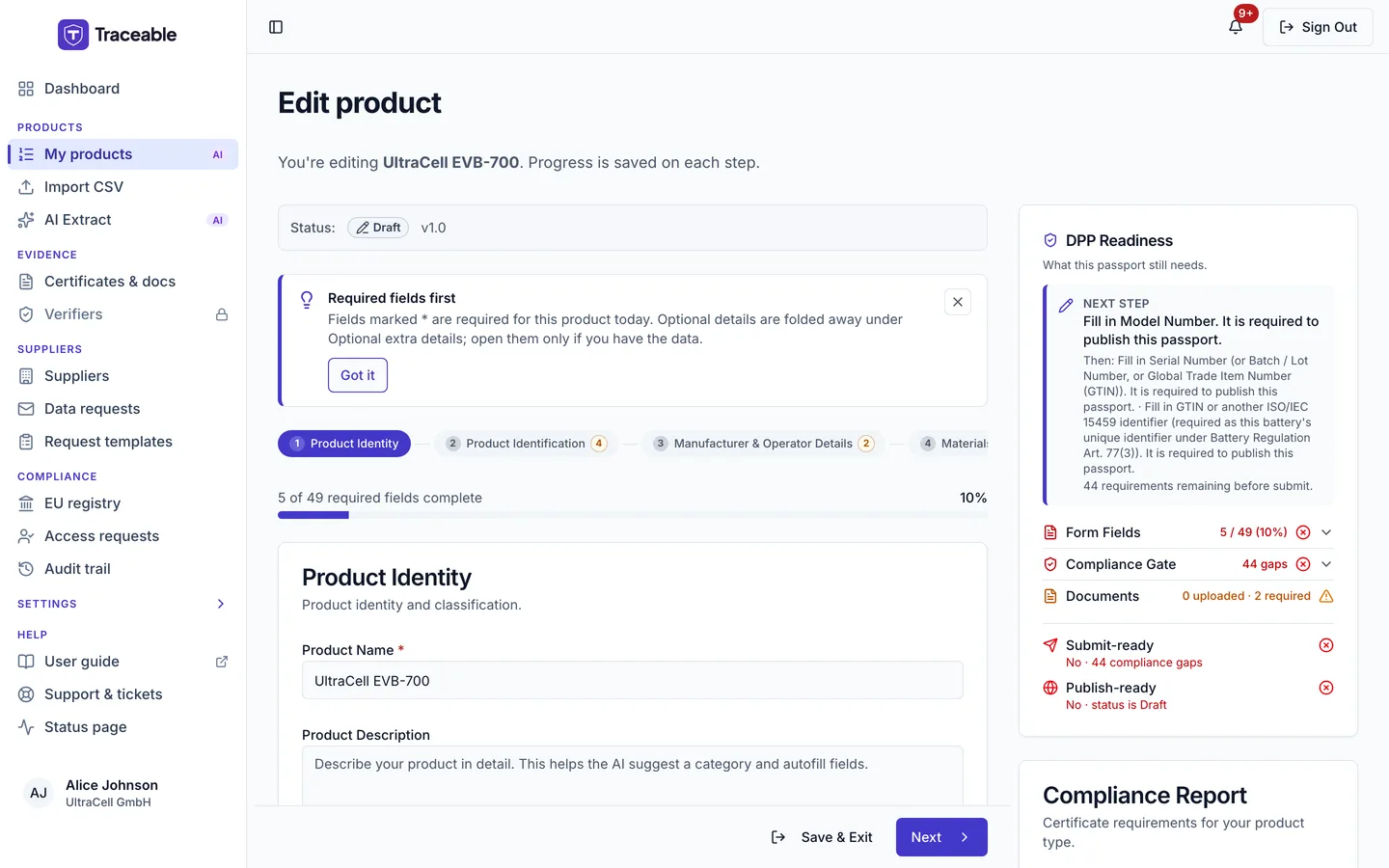Go to Audit trail page
The image size is (1389, 868).
point(123,569)
